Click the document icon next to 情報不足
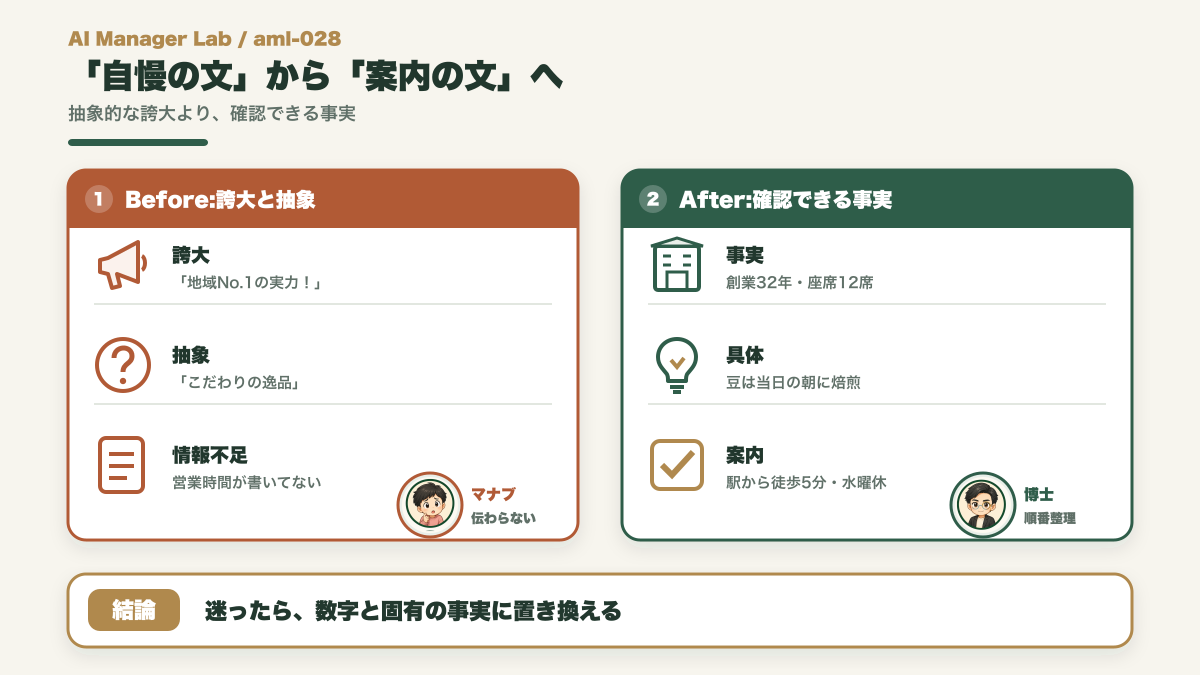Image resolution: width=1200 pixels, height=675 pixels. [x=122, y=465]
